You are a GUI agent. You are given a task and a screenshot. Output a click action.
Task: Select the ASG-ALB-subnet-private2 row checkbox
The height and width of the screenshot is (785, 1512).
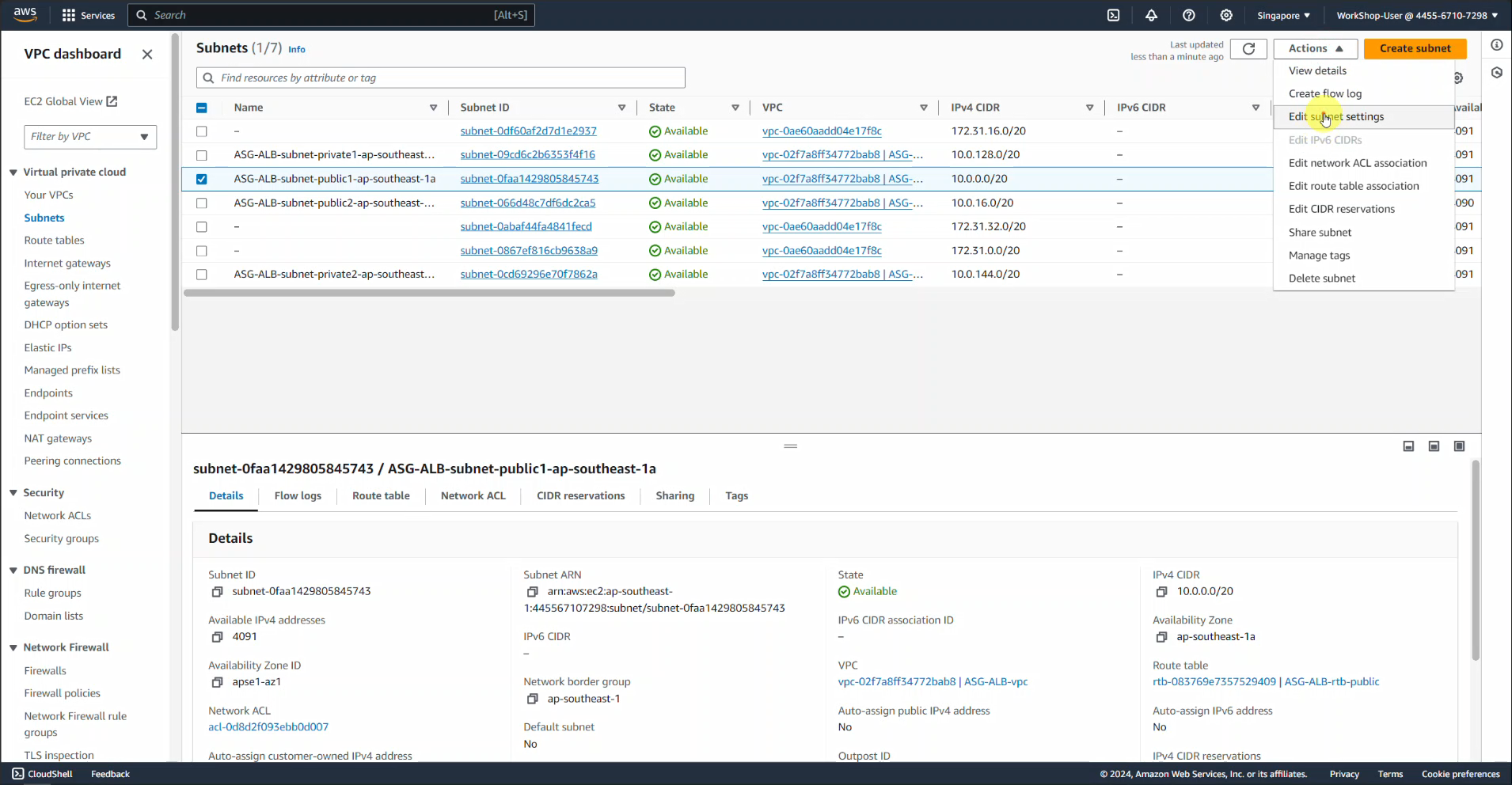coord(201,275)
